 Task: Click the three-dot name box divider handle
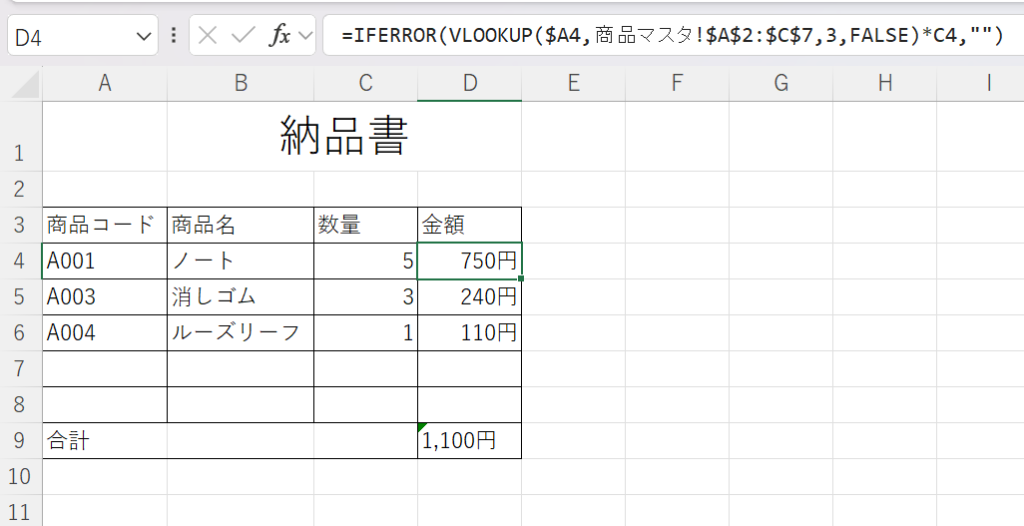(x=174, y=35)
